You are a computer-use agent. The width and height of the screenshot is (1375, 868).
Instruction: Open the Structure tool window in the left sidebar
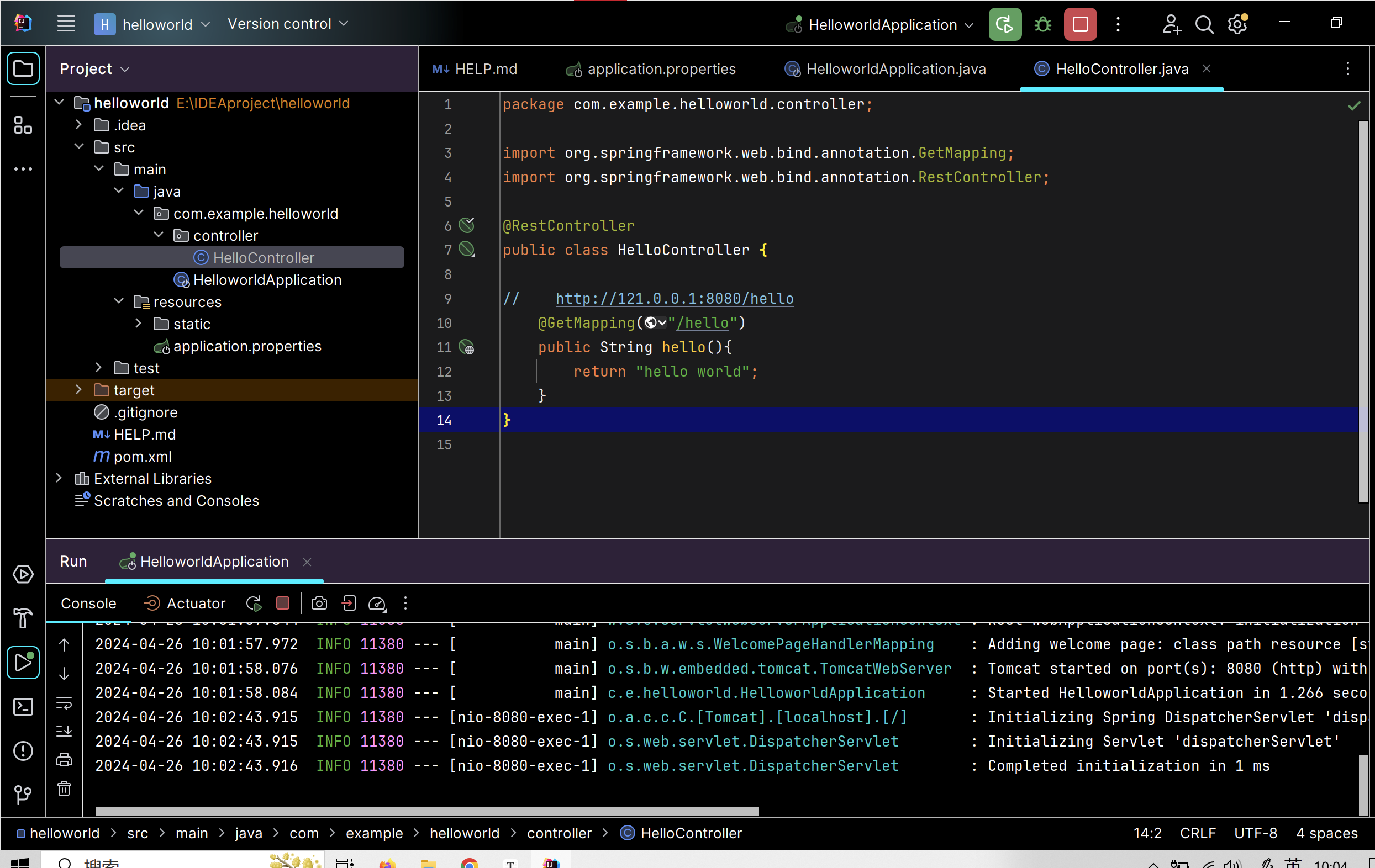23,125
